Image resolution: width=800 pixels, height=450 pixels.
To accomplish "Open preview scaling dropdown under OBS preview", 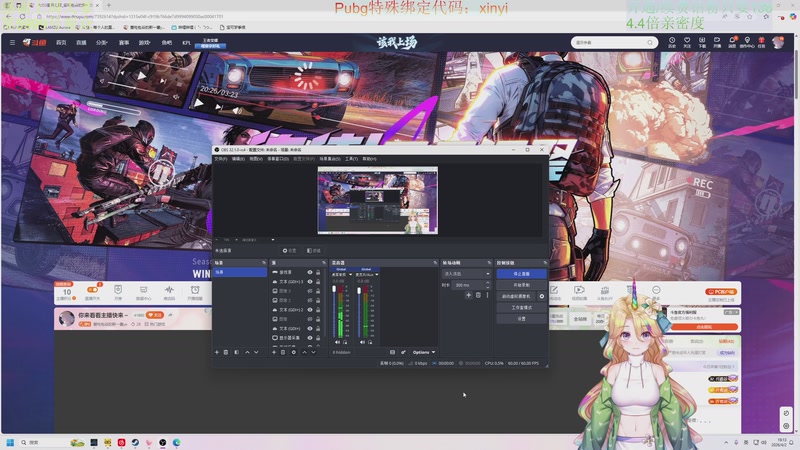I will click(x=272, y=239).
